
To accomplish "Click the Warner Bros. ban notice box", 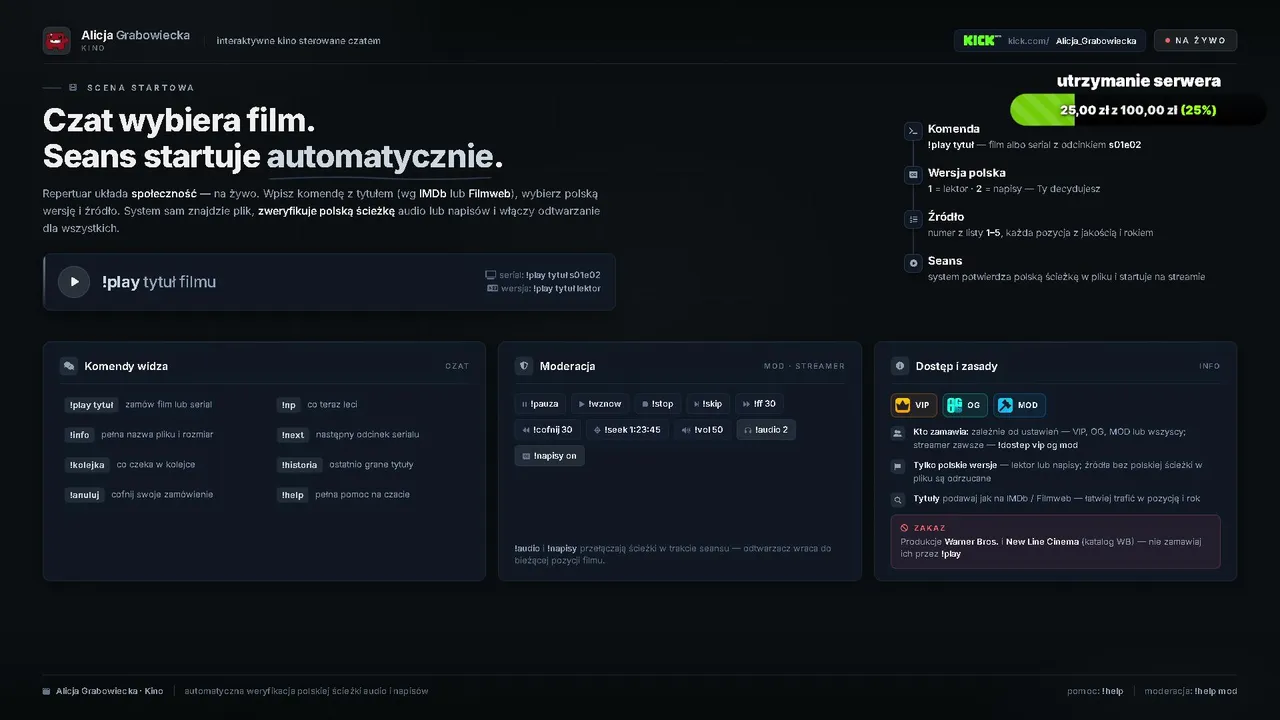I will point(1055,542).
